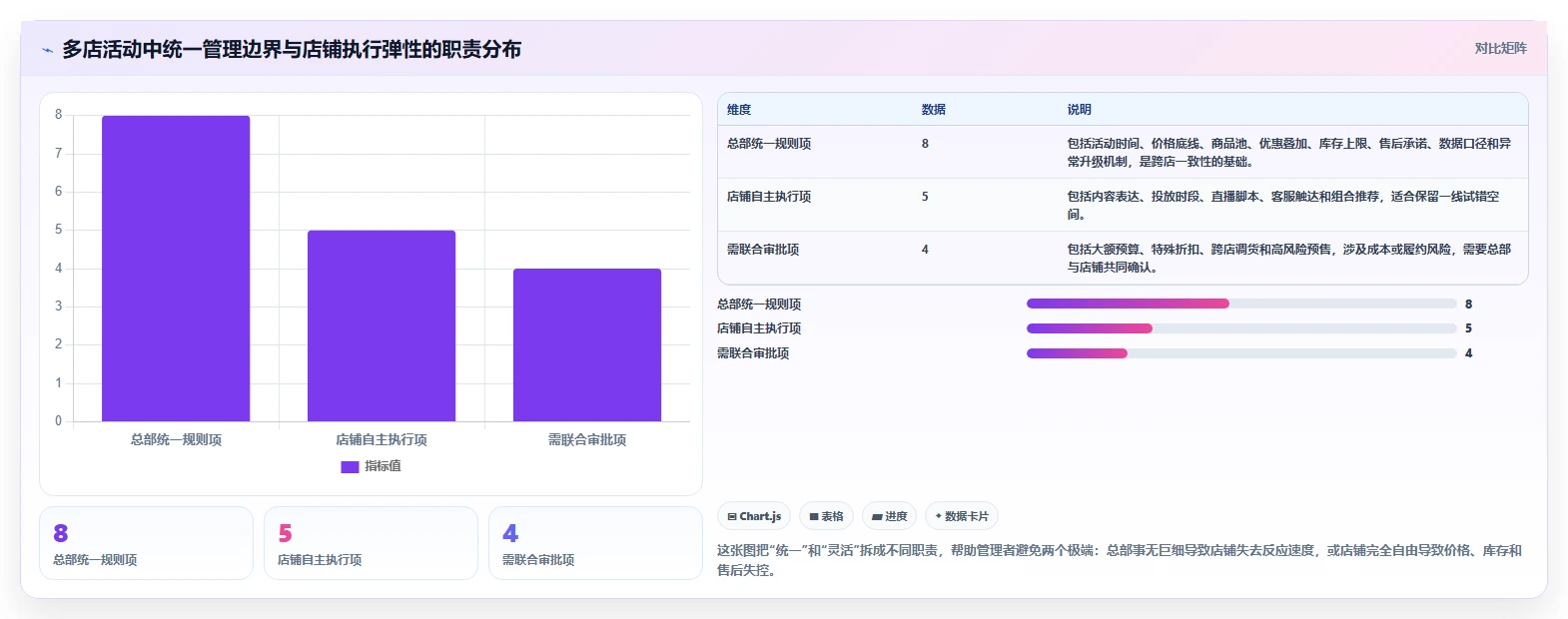
Task: Select the 数据卡片 tag chip
Action: (x=961, y=516)
